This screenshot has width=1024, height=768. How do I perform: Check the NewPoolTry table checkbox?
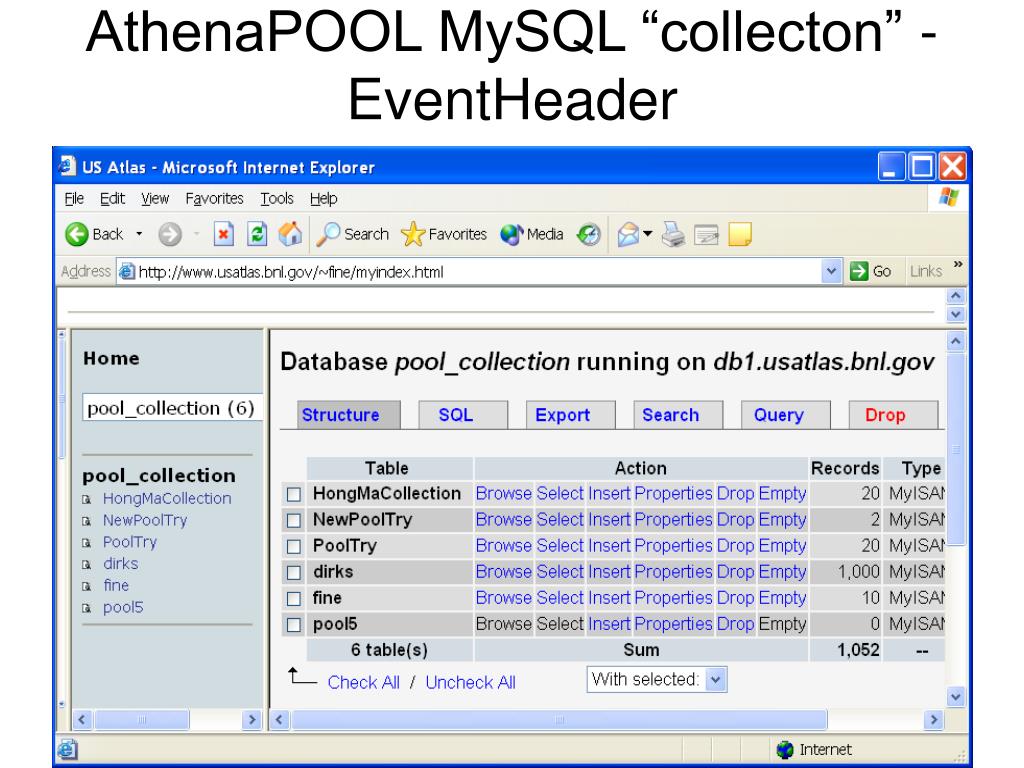294,520
